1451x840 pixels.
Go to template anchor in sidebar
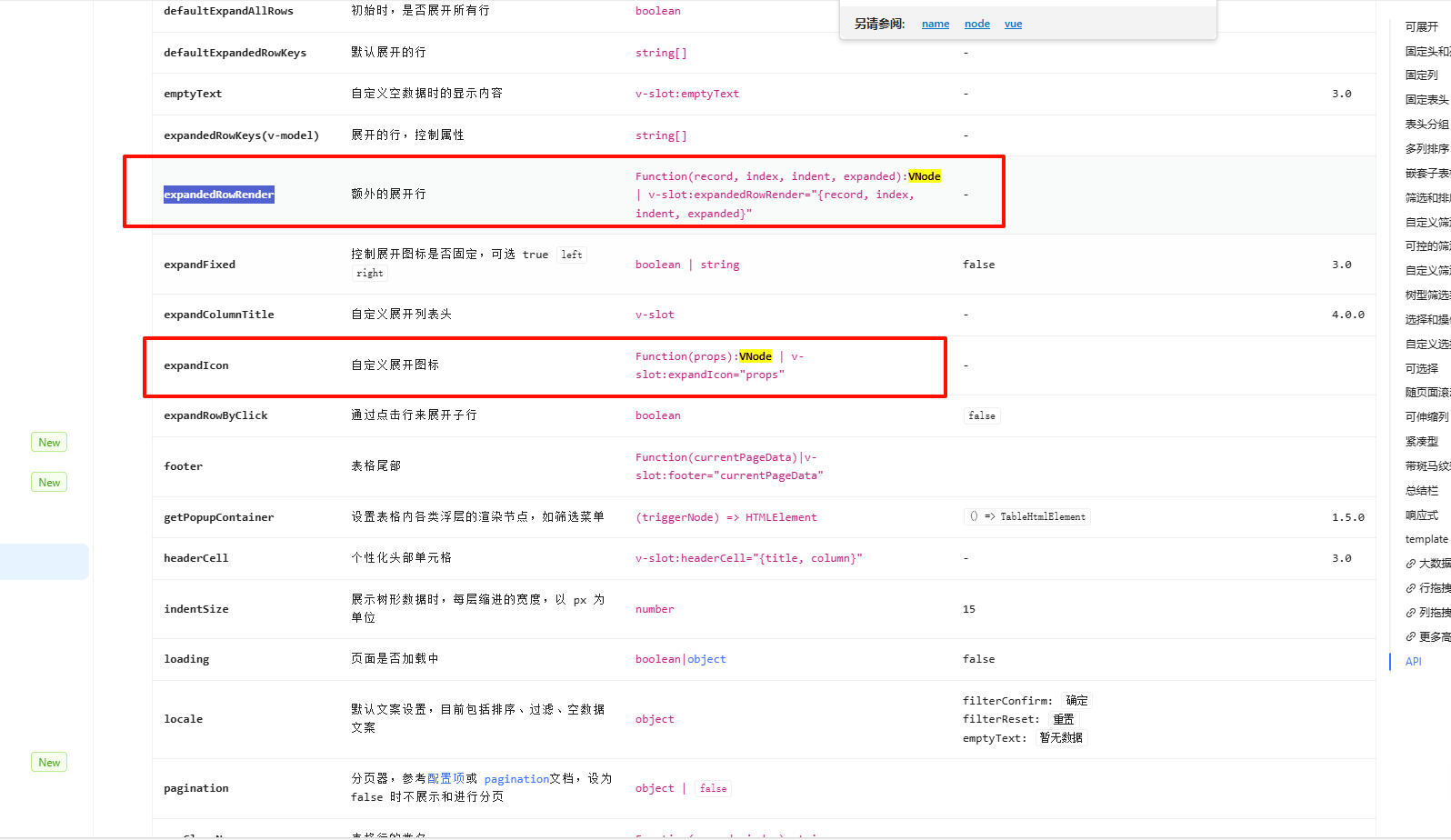pyautogui.click(x=1426, y=539)
